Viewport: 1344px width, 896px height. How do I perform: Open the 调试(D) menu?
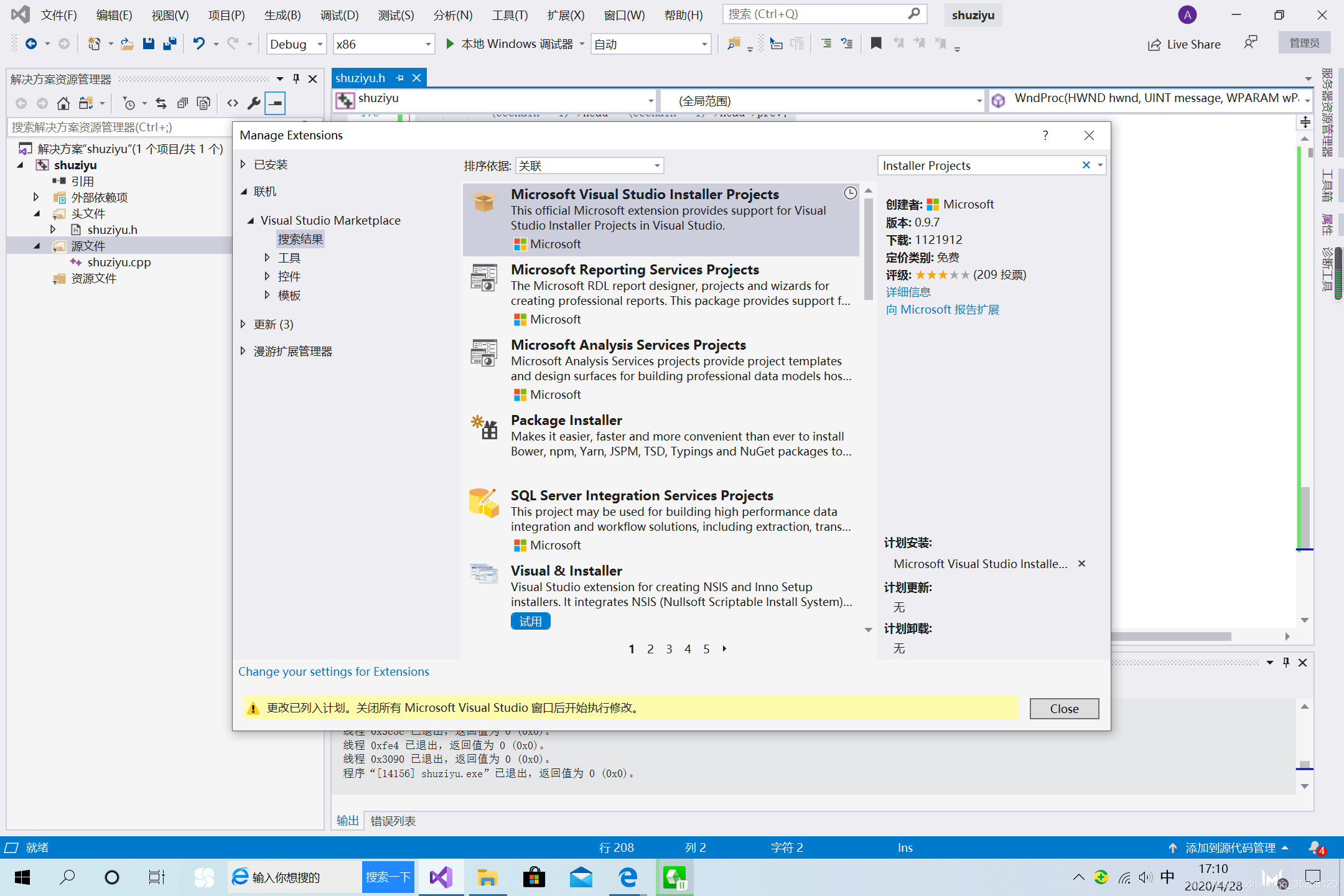pyautogui.click(x=339, y=15)
